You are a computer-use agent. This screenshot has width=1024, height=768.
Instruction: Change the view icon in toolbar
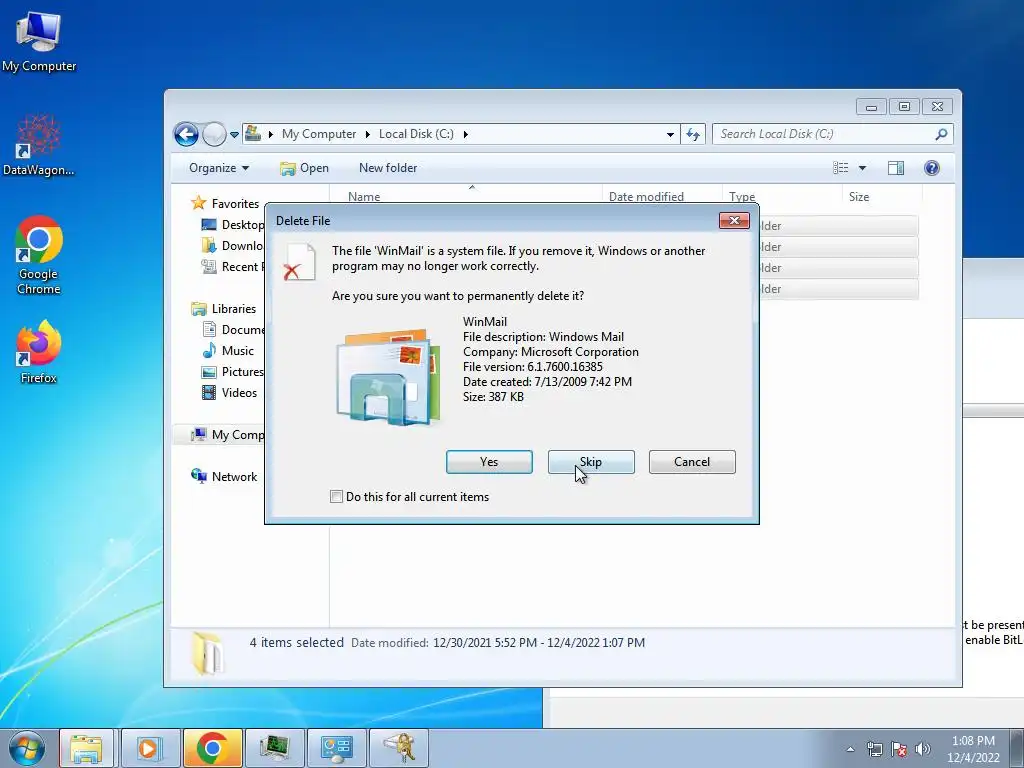tap(840, 168)
